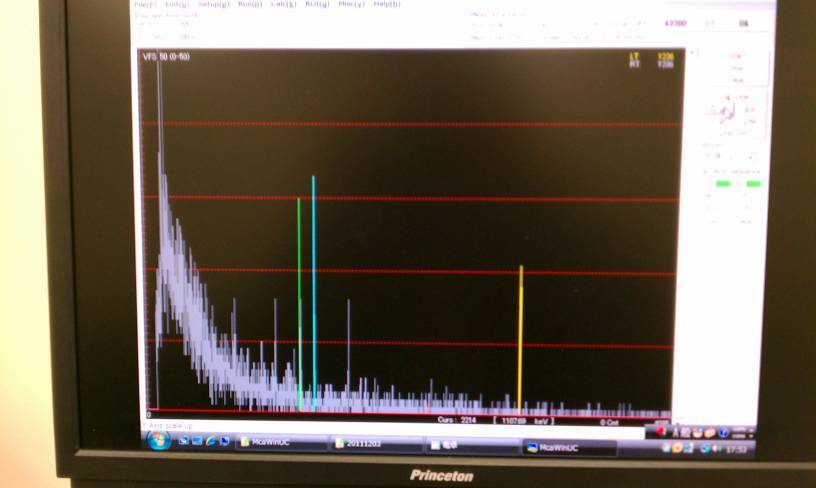The height and width of the screenshot is (488, 816).
Task: Click the Show Desktop quick launch icon
Action: click(183, 441)
